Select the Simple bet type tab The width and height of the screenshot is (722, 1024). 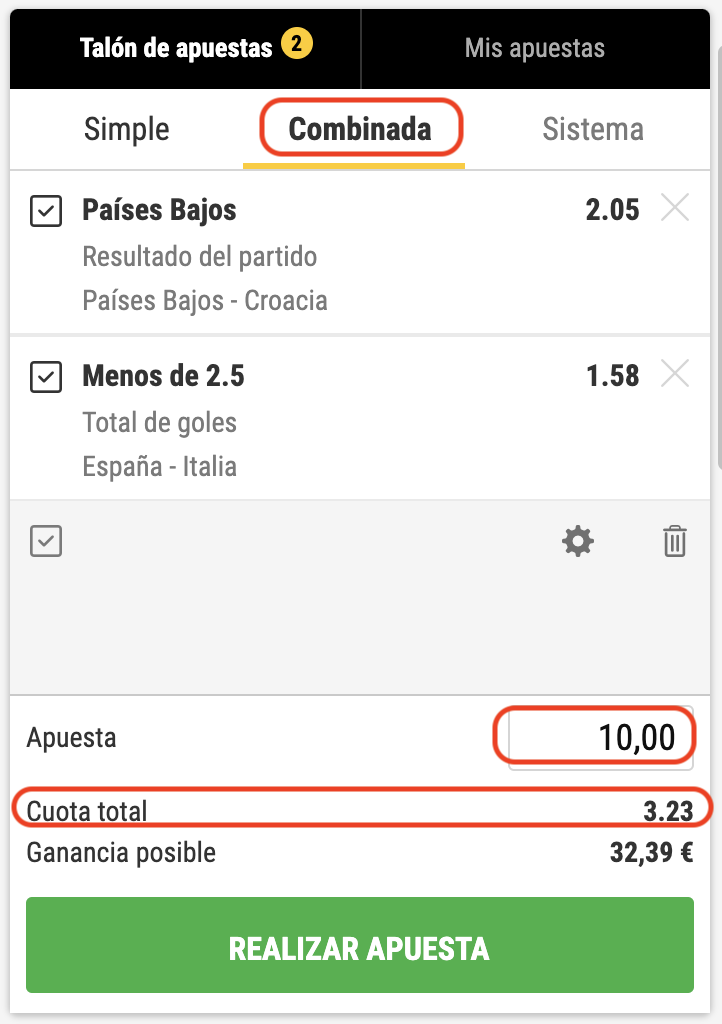click(x=127, y=129)
